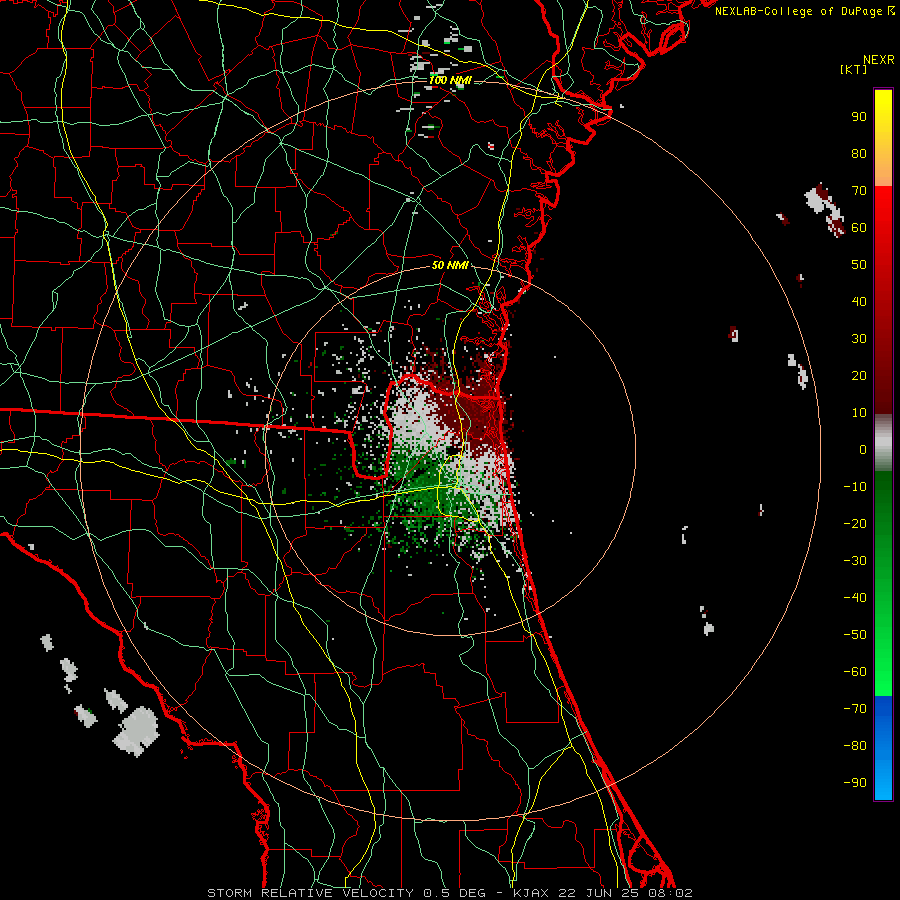Viewport: 900px width, 900px height.
Task: Click the 30 value on the velocity scale
Action: coord(859,339)
